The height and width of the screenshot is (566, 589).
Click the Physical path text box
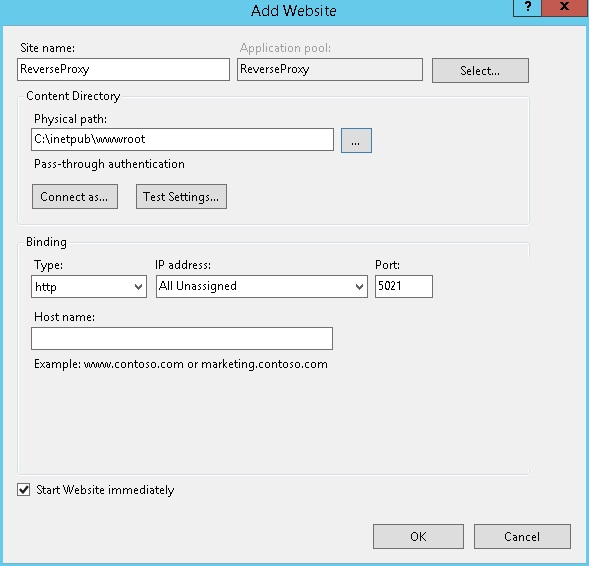click(x=182, y=140)
